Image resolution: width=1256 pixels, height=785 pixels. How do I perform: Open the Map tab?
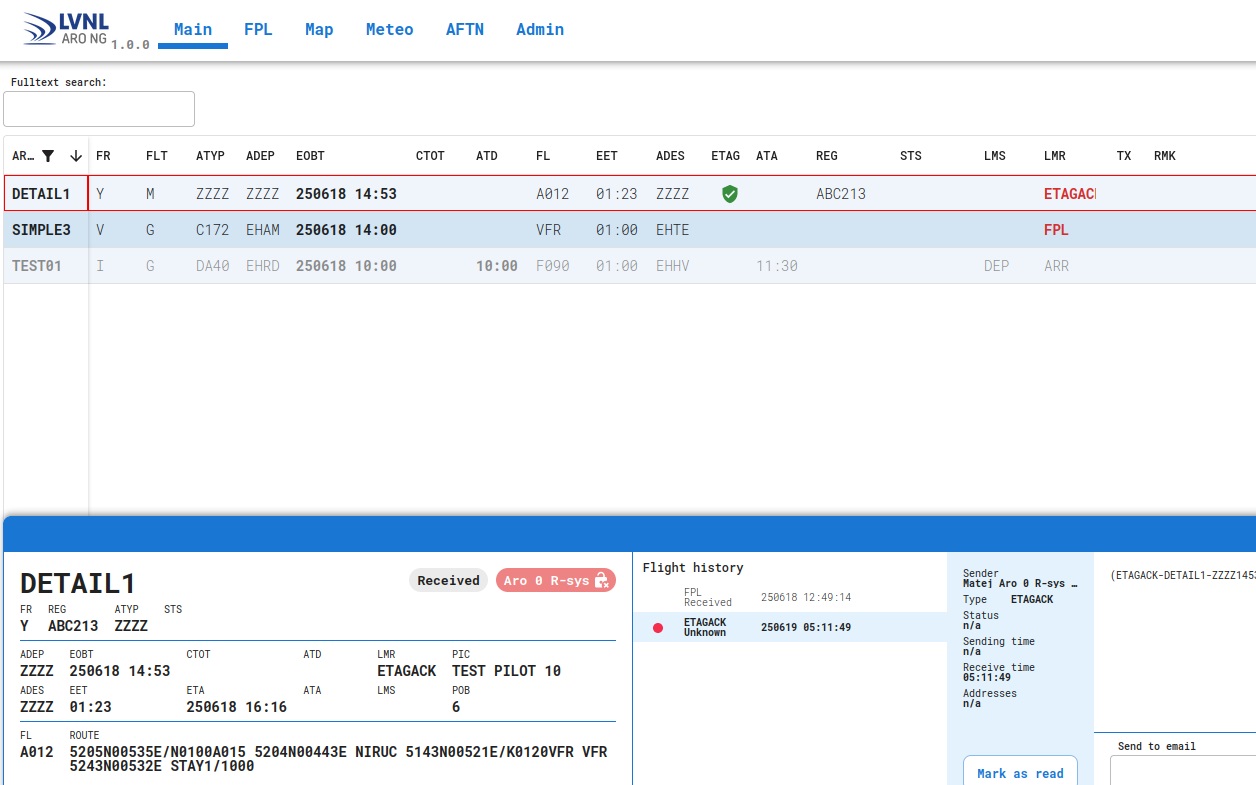coord(318,29)
